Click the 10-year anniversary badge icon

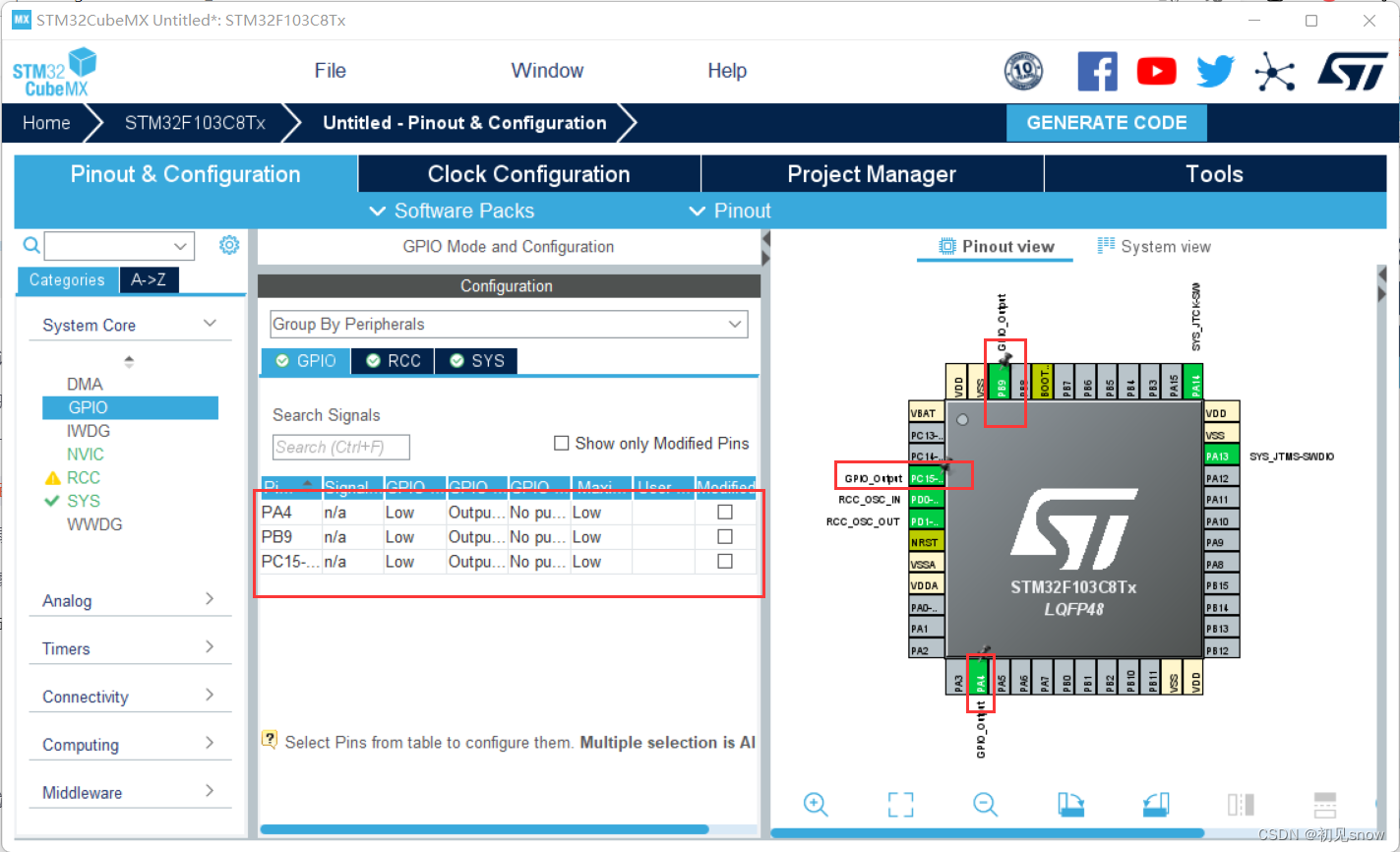pyautogui.click(x=1023, y=71)
